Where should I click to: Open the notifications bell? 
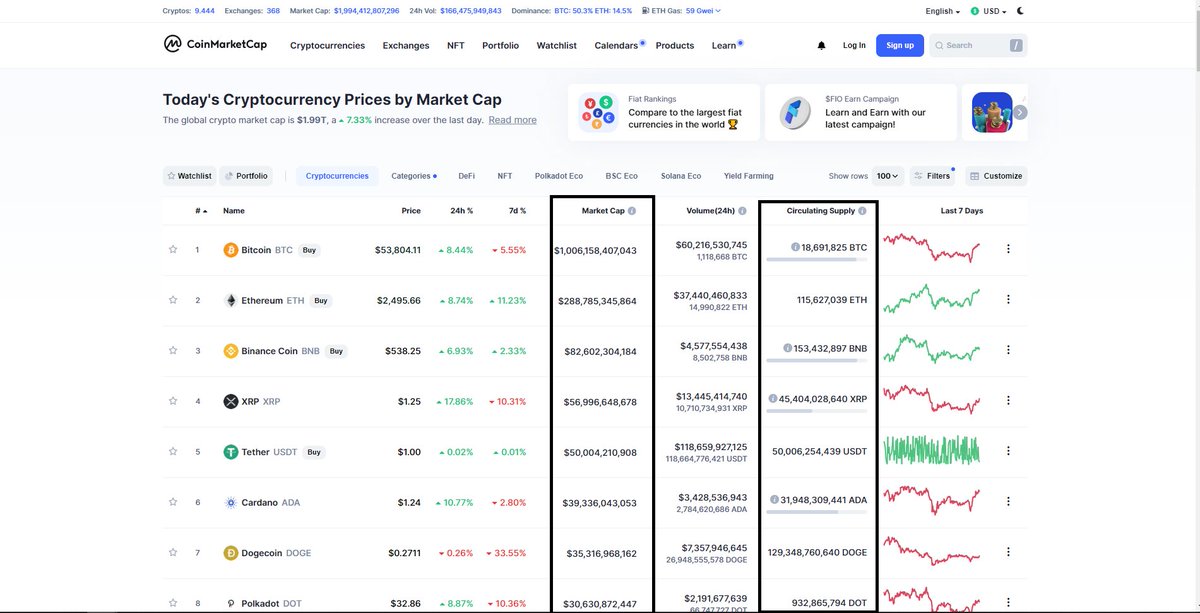pyautogui.click(x=822, y=45)
